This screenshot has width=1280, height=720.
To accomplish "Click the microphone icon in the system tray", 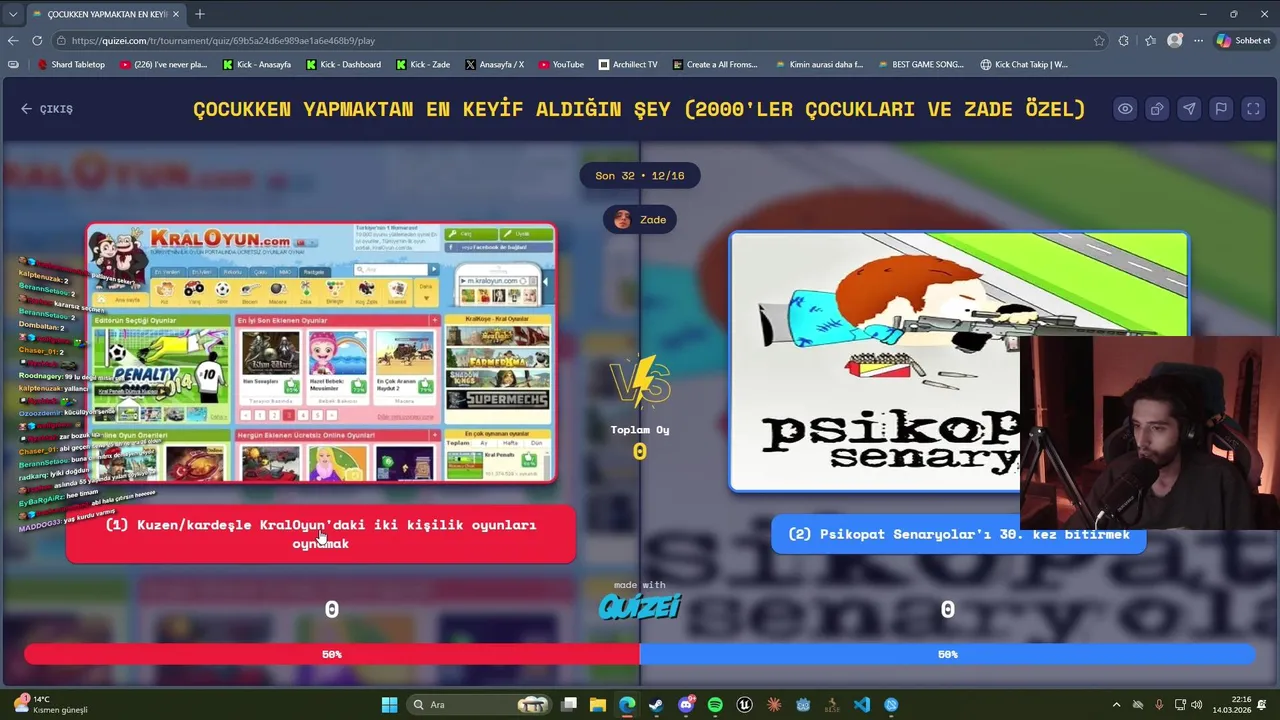I will tap(1159, 705).
